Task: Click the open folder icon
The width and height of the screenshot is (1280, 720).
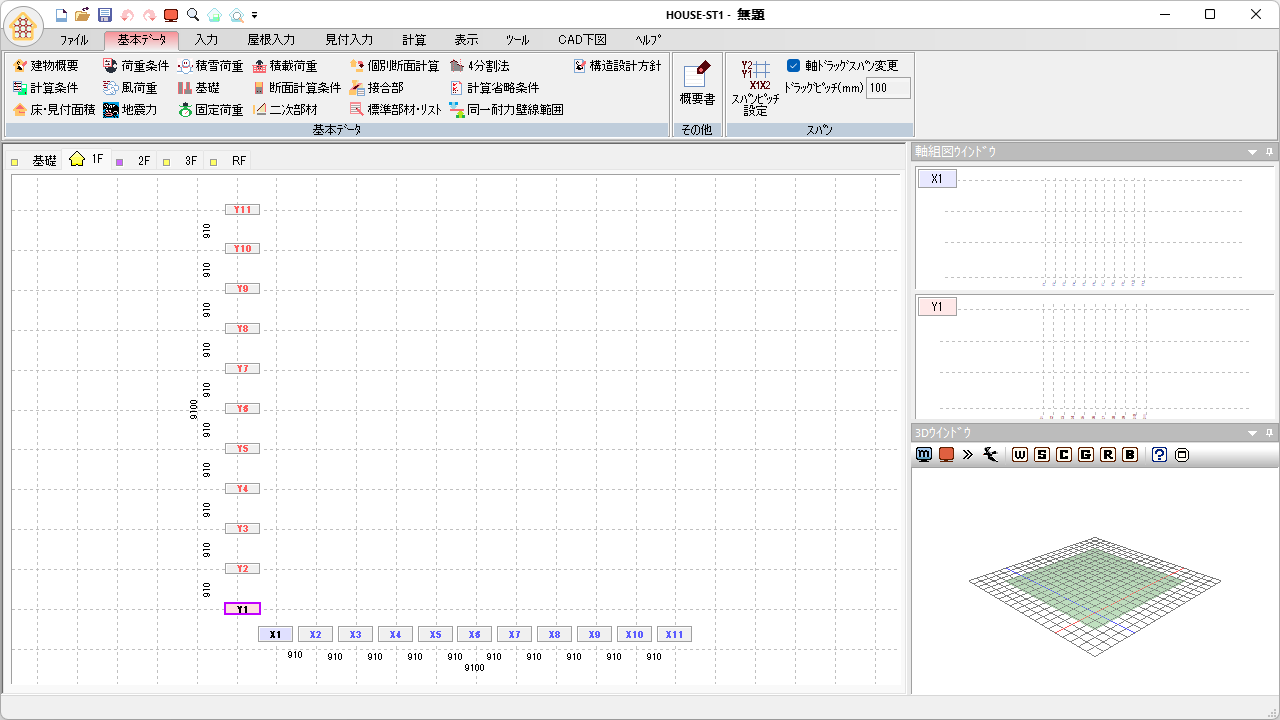Action: point(83,15)
